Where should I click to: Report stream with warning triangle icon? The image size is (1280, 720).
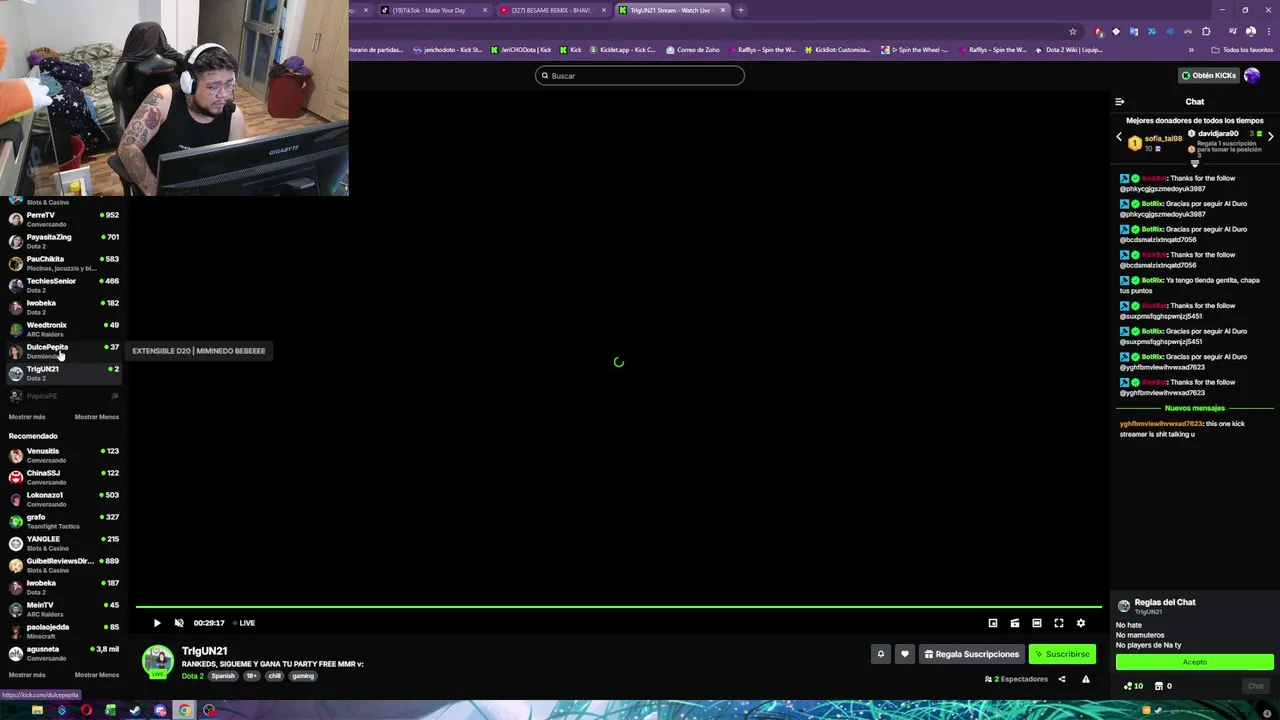[x=1086, y=679]
